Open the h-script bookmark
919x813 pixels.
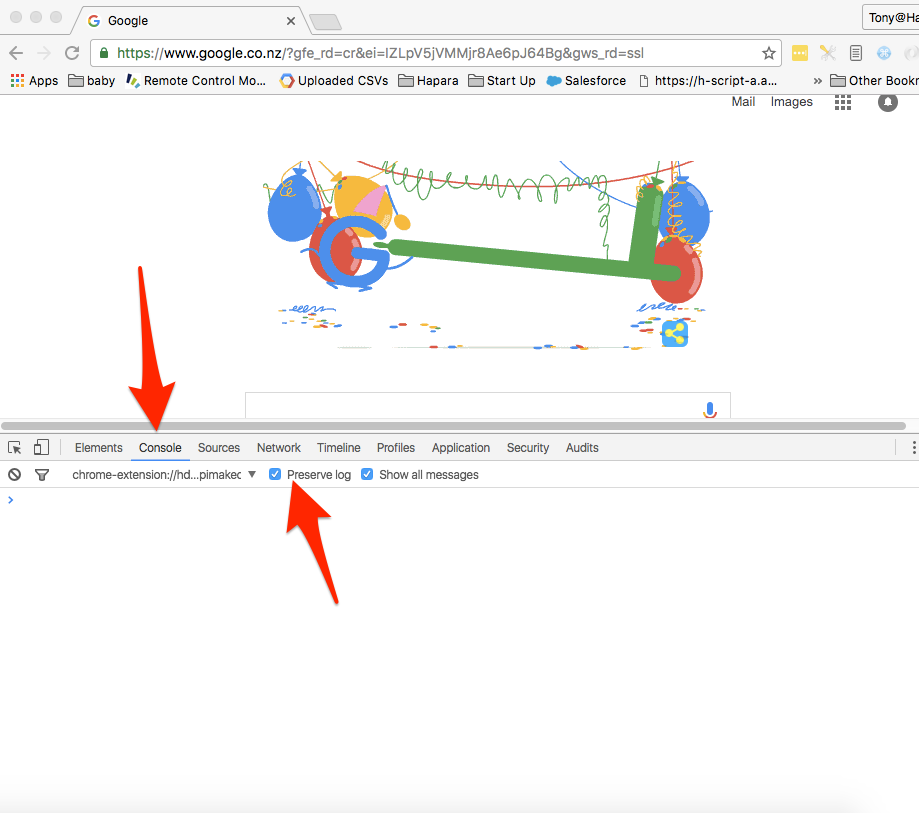pos(708,81)
